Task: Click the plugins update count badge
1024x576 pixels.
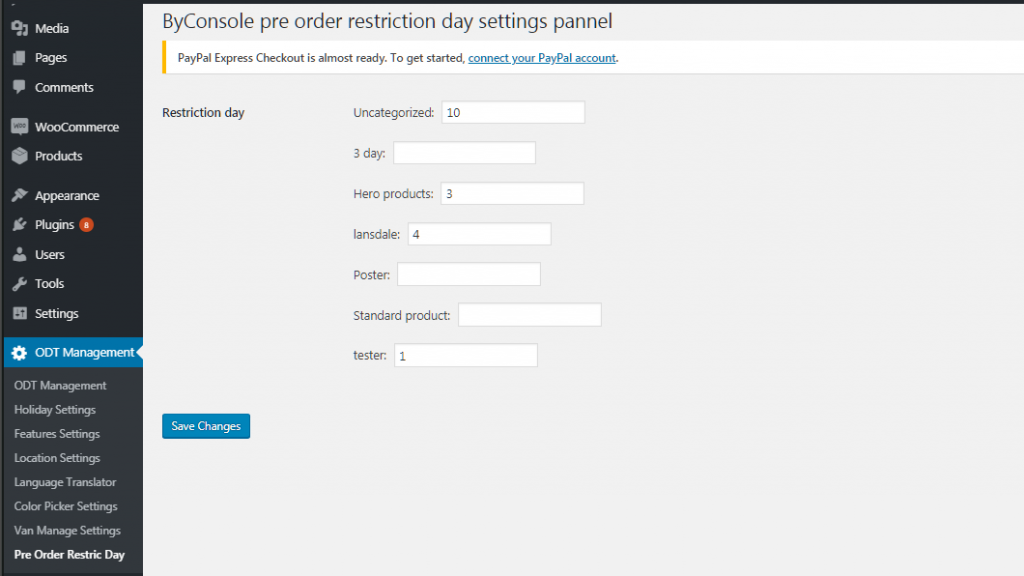Action: 86,225
